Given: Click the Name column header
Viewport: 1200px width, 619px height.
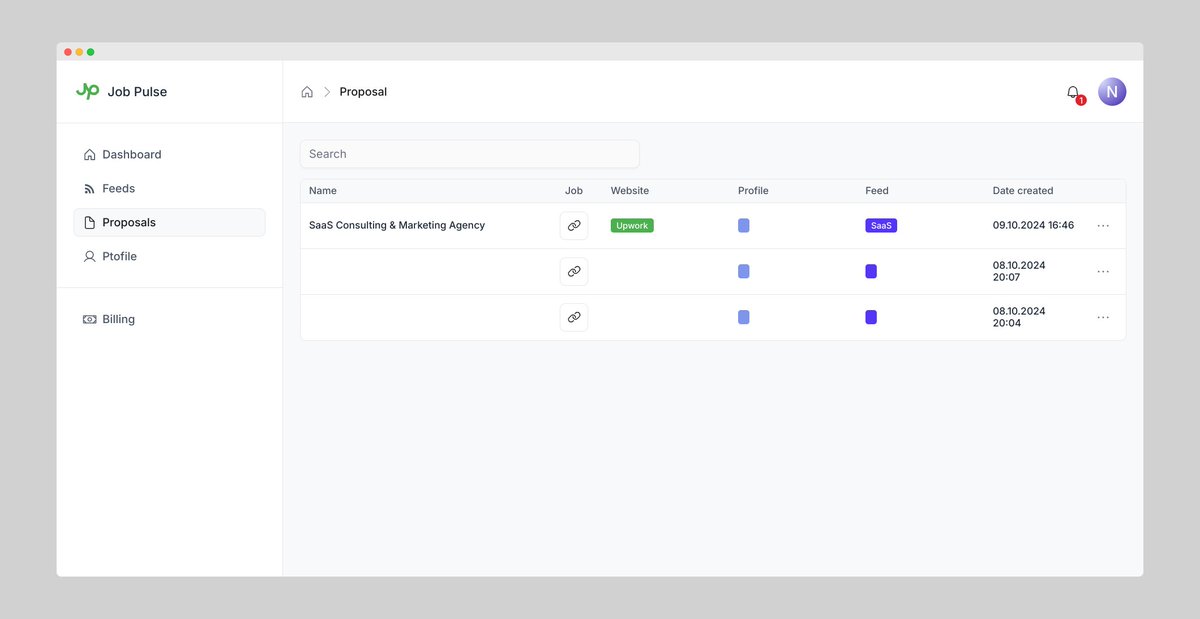Looking at the screenshot, I should point(323,191).
